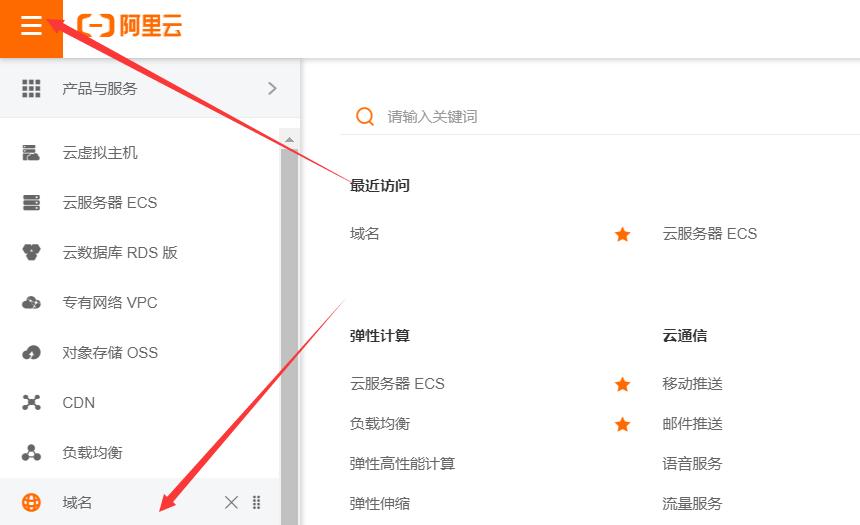Click the CDN network icon
The image size is (860, 525).
pyautogui.click(x=31, y=403)
